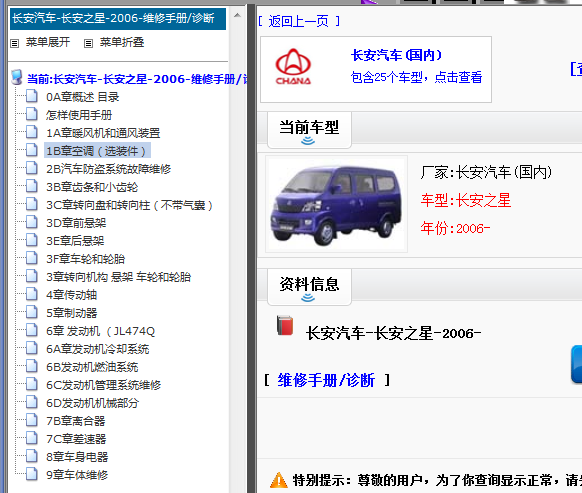Open the 长安汽车(国内) brand link
Screen dimensions: 582x493
point(396,55)
